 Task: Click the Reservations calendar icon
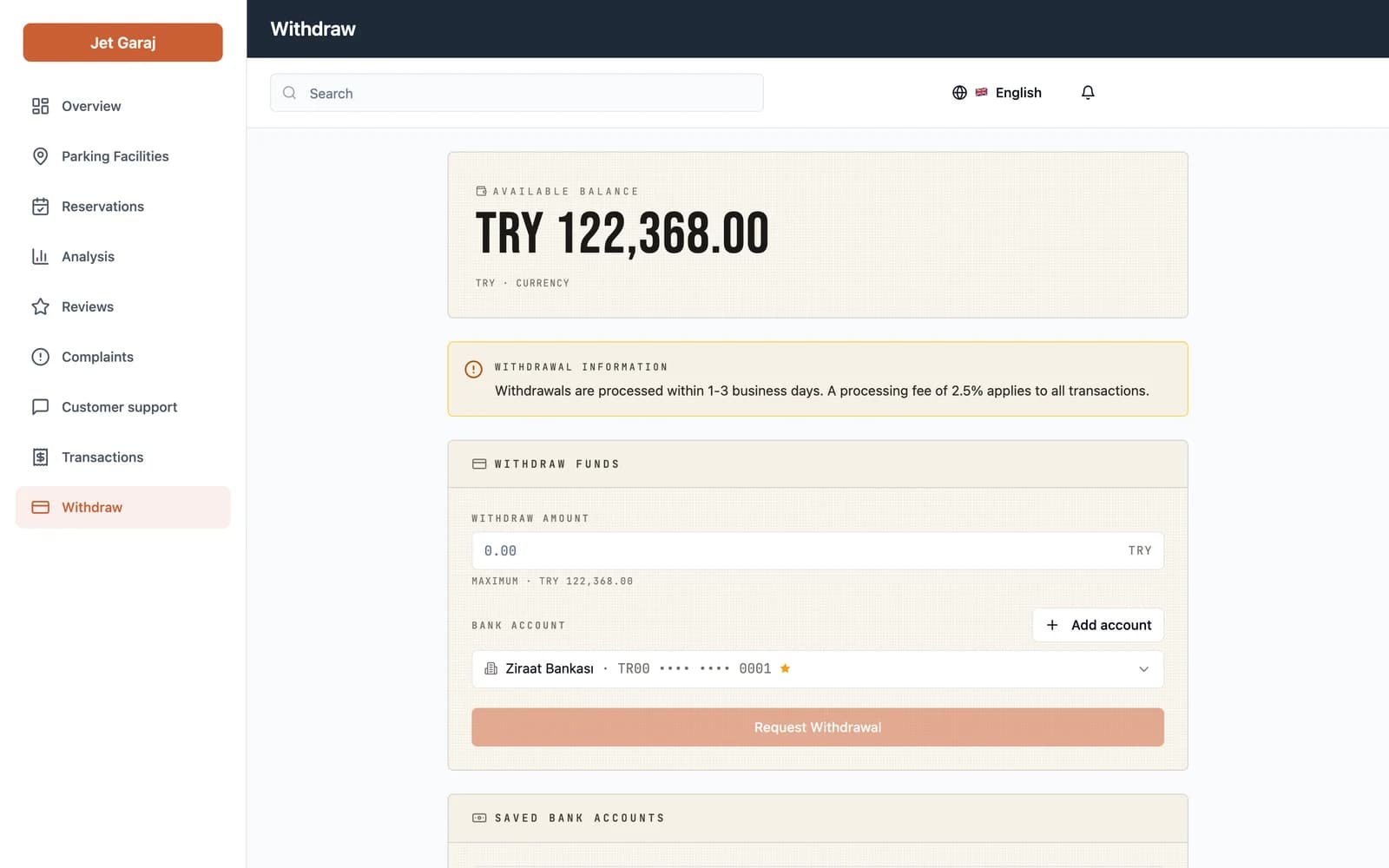tap(40, 207)
